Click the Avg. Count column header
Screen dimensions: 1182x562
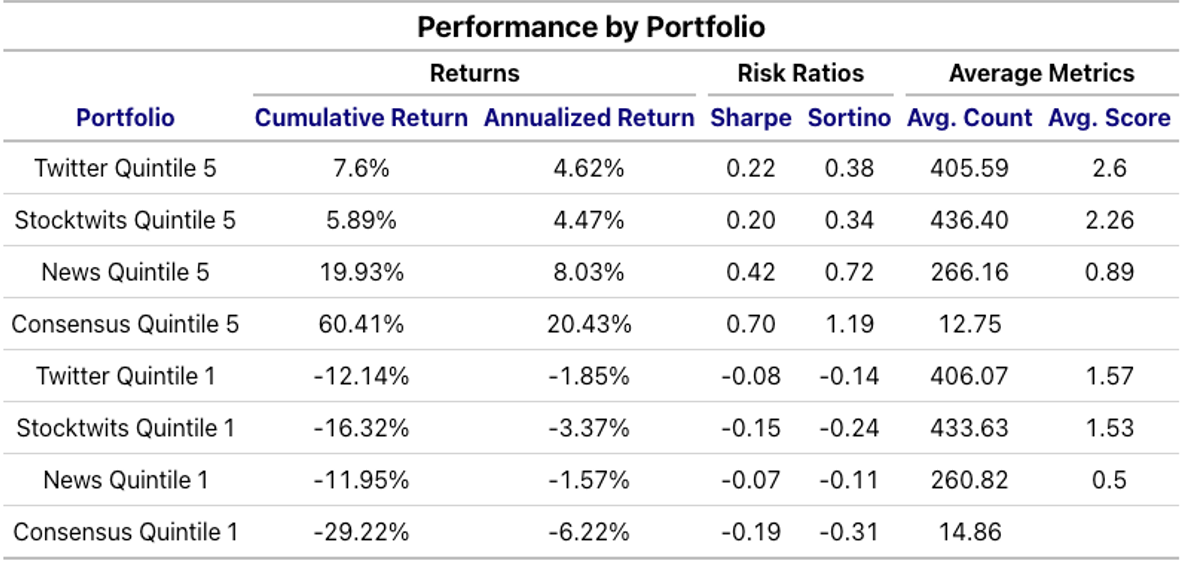970,118
